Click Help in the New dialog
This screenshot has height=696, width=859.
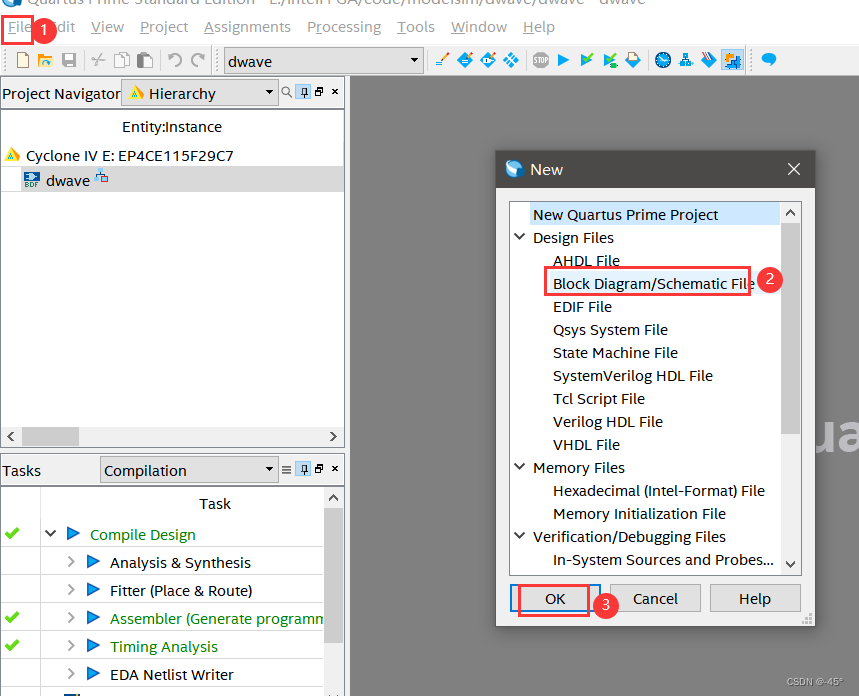[755, 598]
